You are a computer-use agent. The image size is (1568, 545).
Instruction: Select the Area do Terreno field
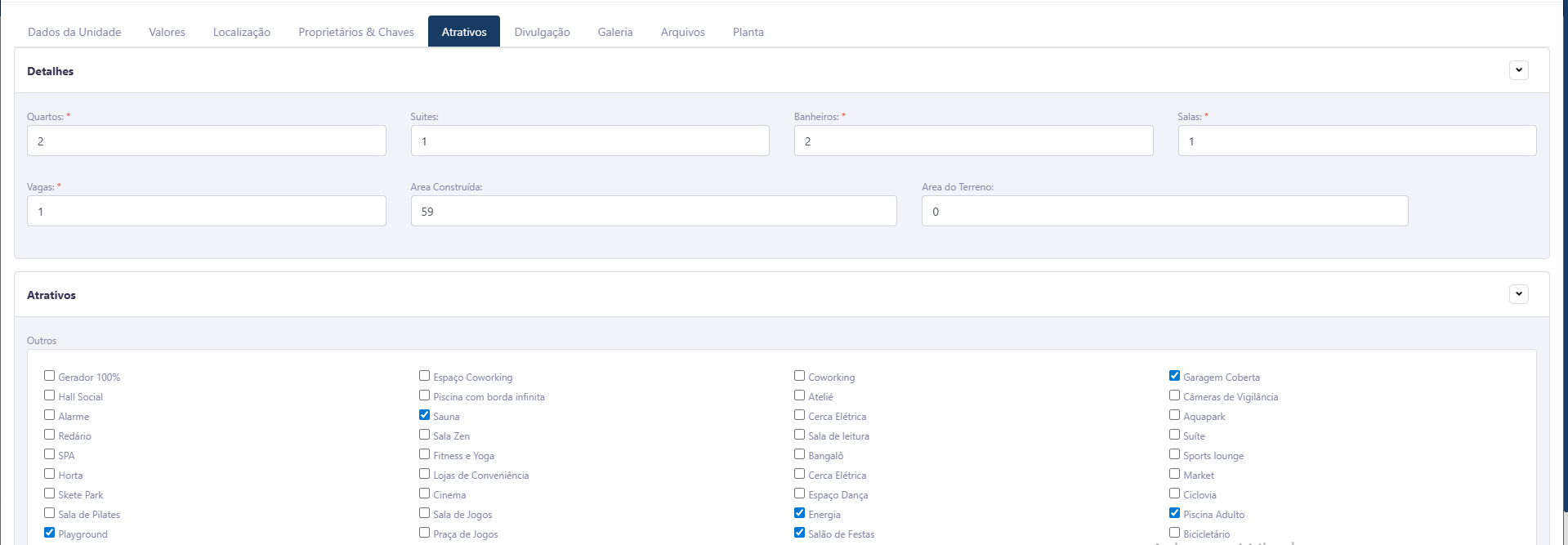(1164, 211)
